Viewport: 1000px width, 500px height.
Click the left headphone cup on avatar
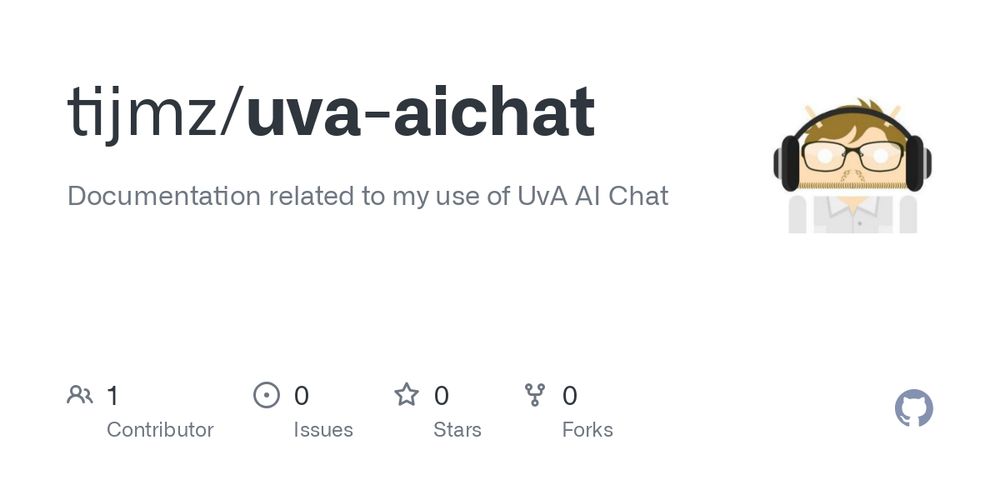[788, 163]
